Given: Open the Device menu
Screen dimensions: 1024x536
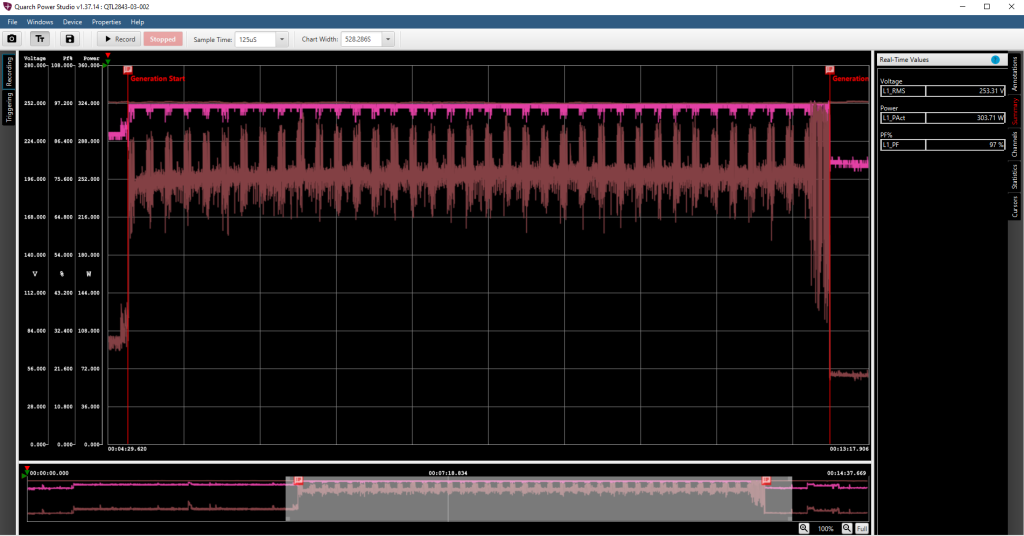Looking at the screenshot, I should coord(72,22).
